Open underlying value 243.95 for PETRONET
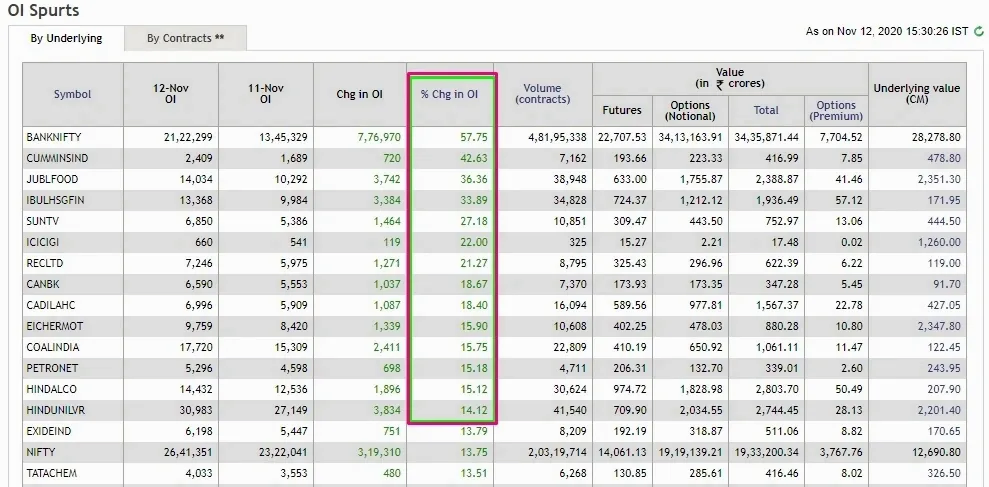This screenshot has width=989, height=487. click(x=944, y=368)
